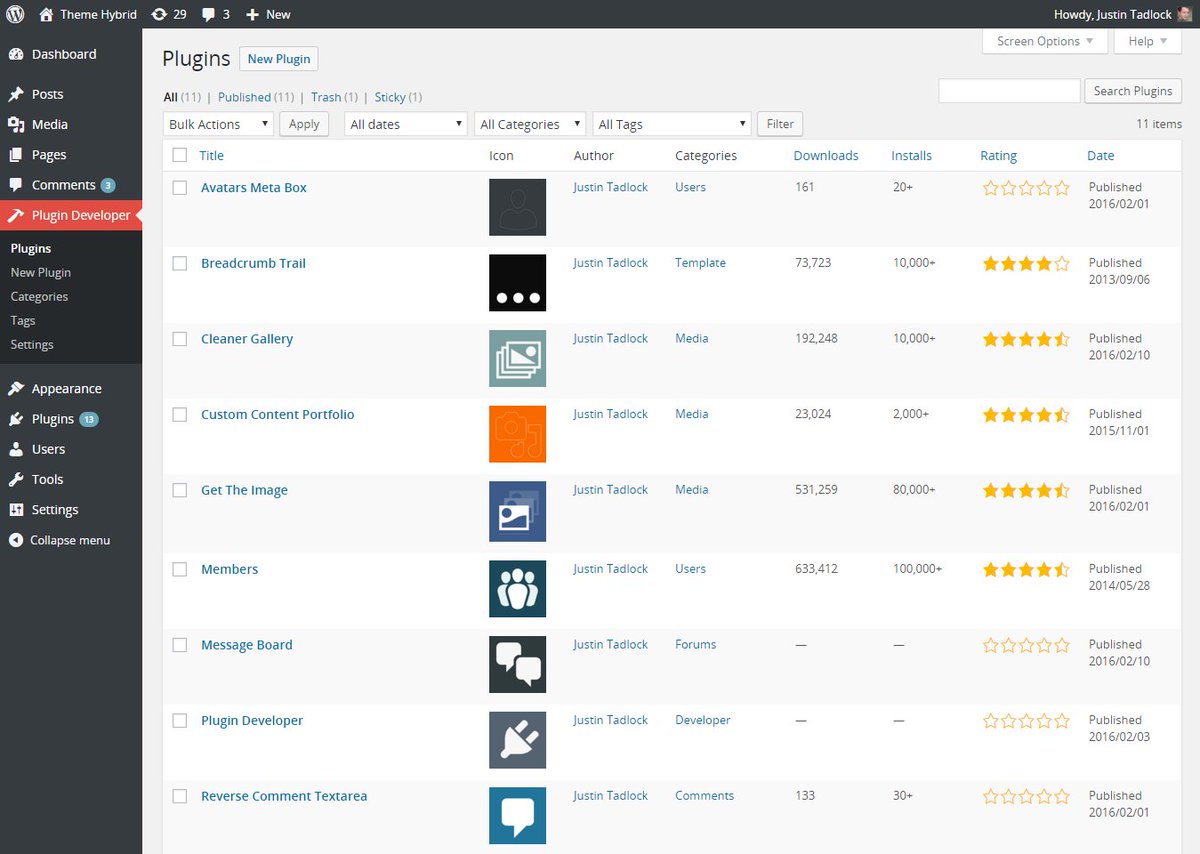Screen dimensions: 1200x854
Task: Sort table by Rating column
Action: [998, 155]
